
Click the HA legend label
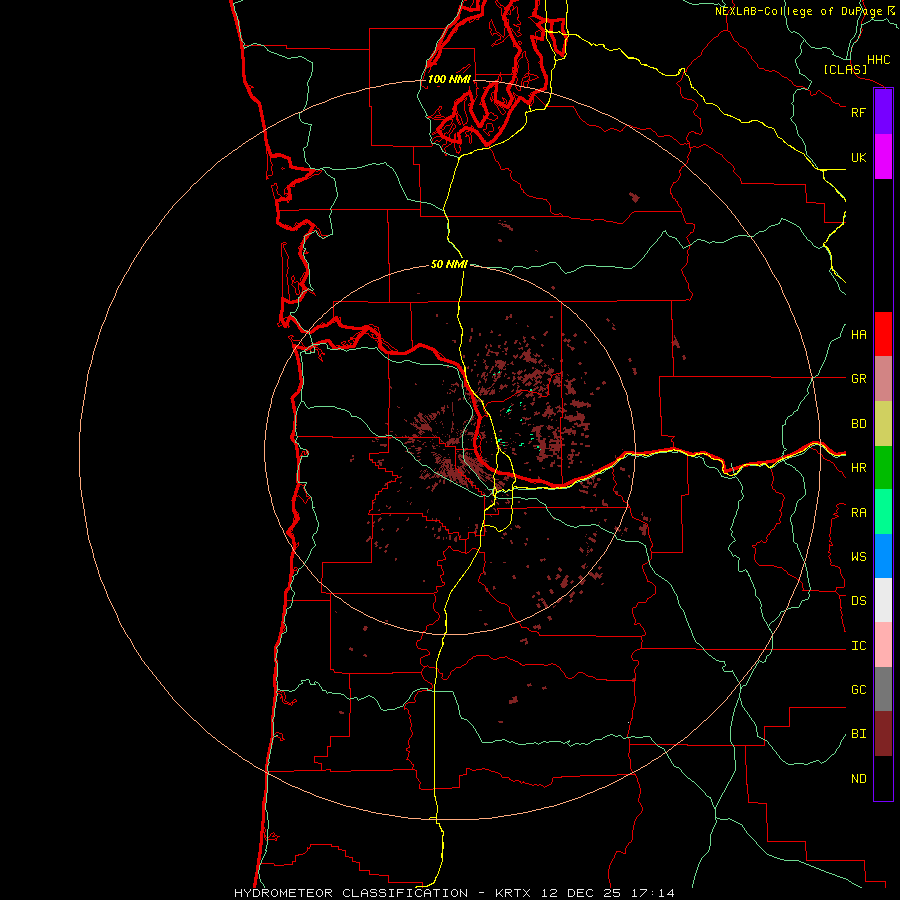[x=858, y=335]
